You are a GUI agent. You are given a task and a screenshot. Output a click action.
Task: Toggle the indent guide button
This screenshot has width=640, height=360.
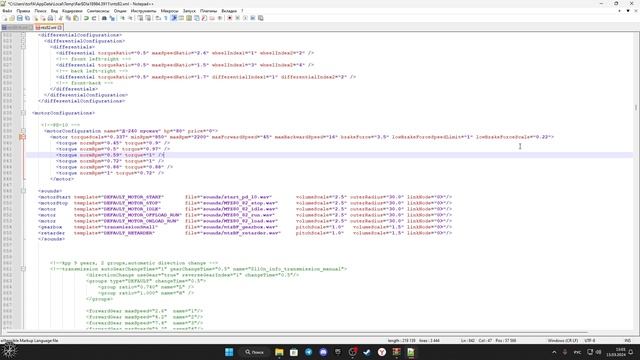173,18
